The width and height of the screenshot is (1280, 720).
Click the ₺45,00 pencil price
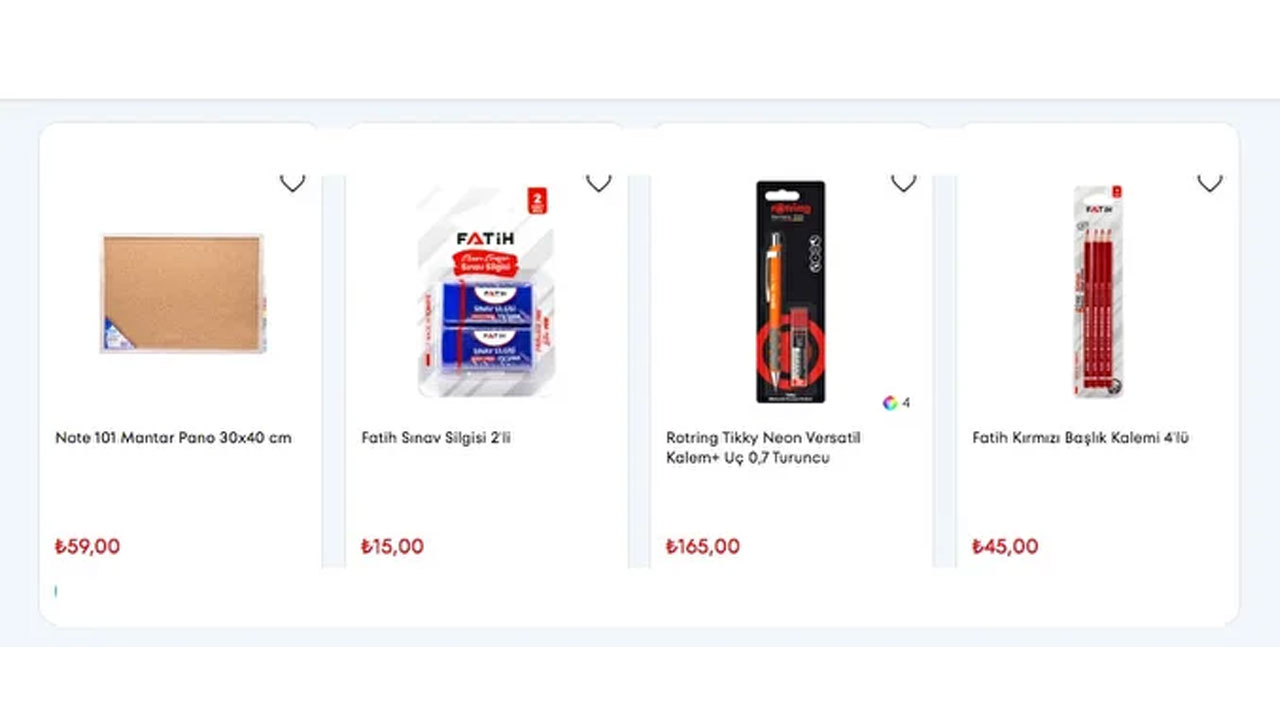pyautogui.click(x=1005, y=547)
